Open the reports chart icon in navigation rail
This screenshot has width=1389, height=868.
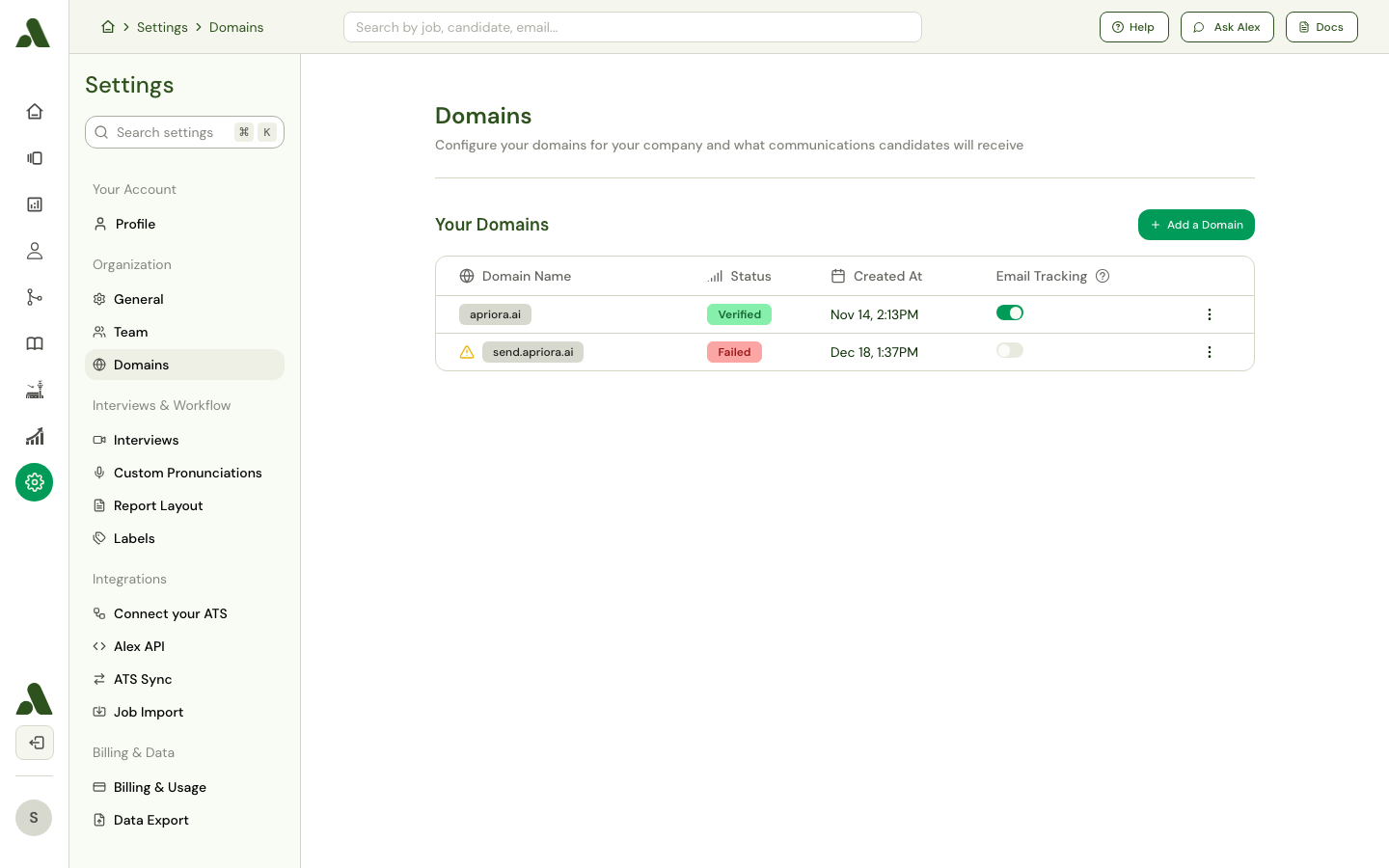pos(35,204)
